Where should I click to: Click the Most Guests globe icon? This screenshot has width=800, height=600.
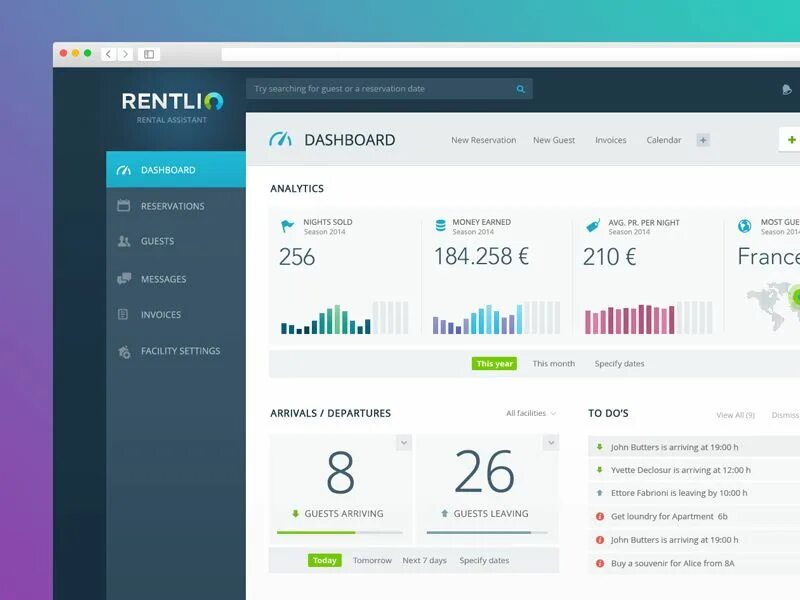click(x=744, y=225)
